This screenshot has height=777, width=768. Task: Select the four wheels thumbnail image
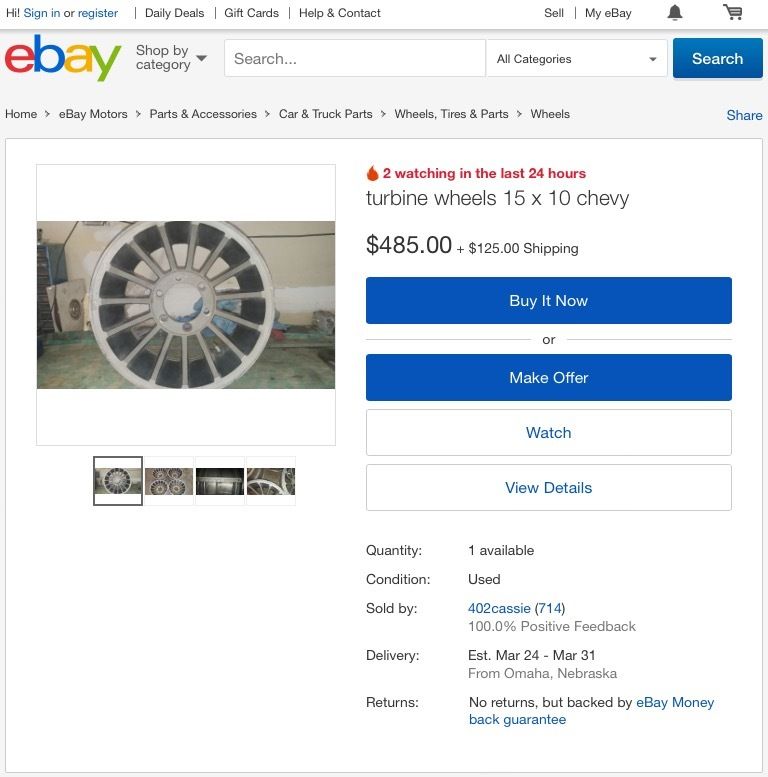pos(169,481)
